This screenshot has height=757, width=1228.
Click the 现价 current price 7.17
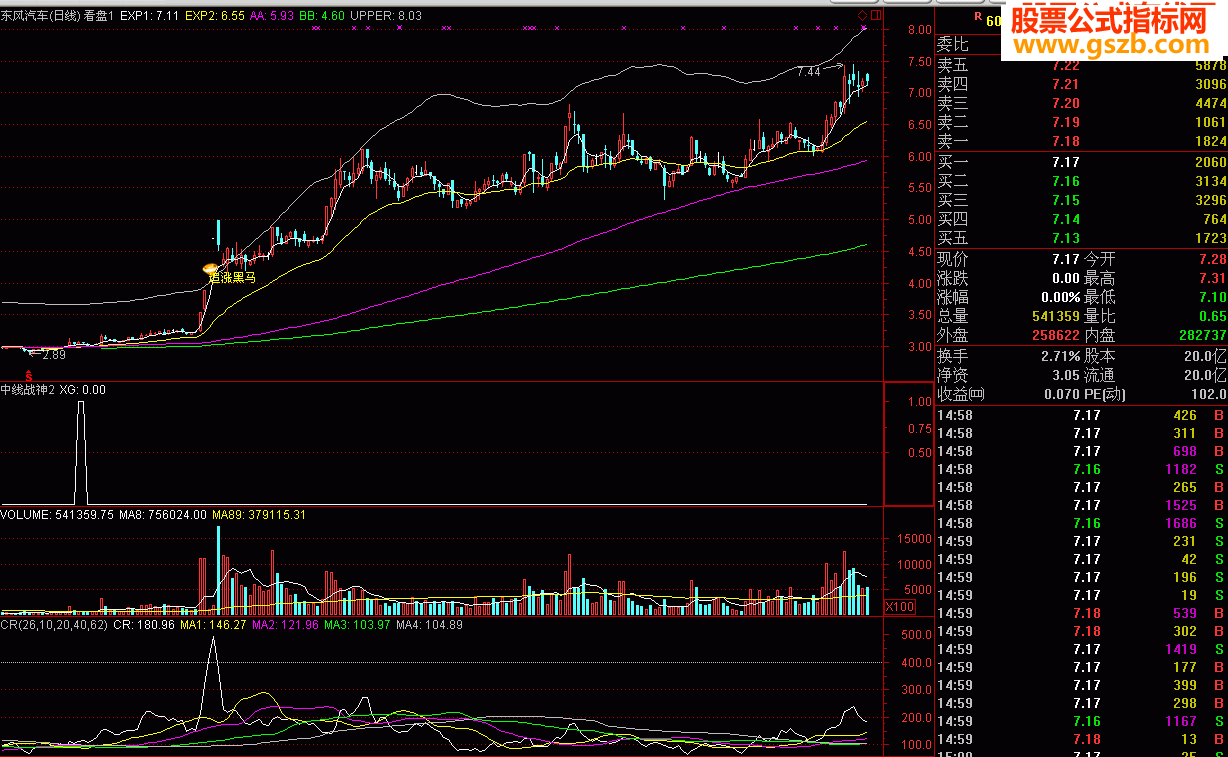click(1064, 259)
